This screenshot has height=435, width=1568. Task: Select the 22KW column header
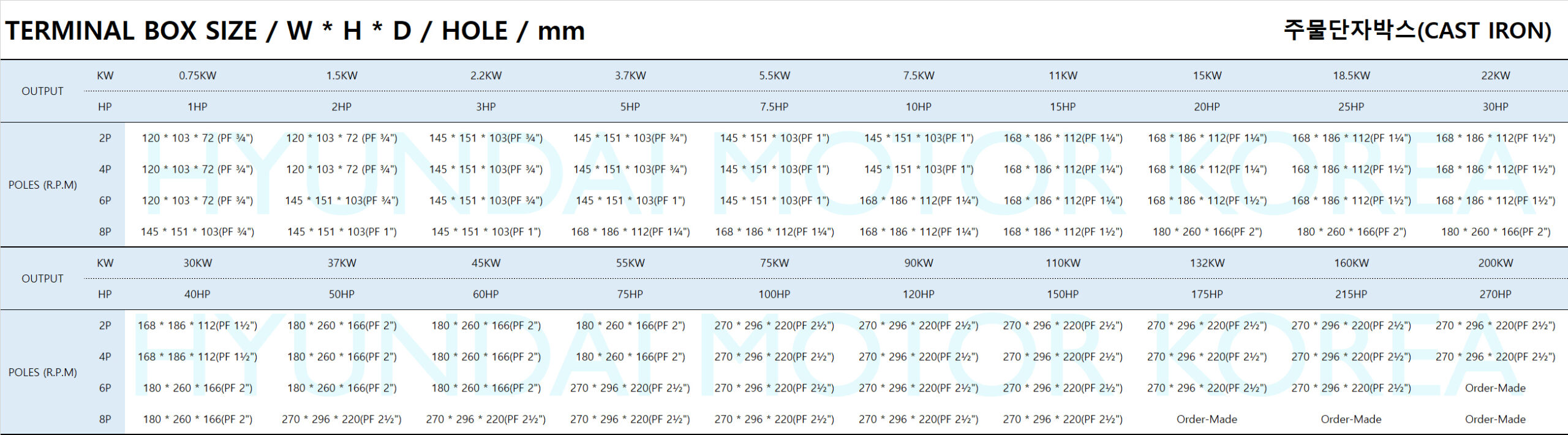pyautogui.click(x=1495, y=75)
